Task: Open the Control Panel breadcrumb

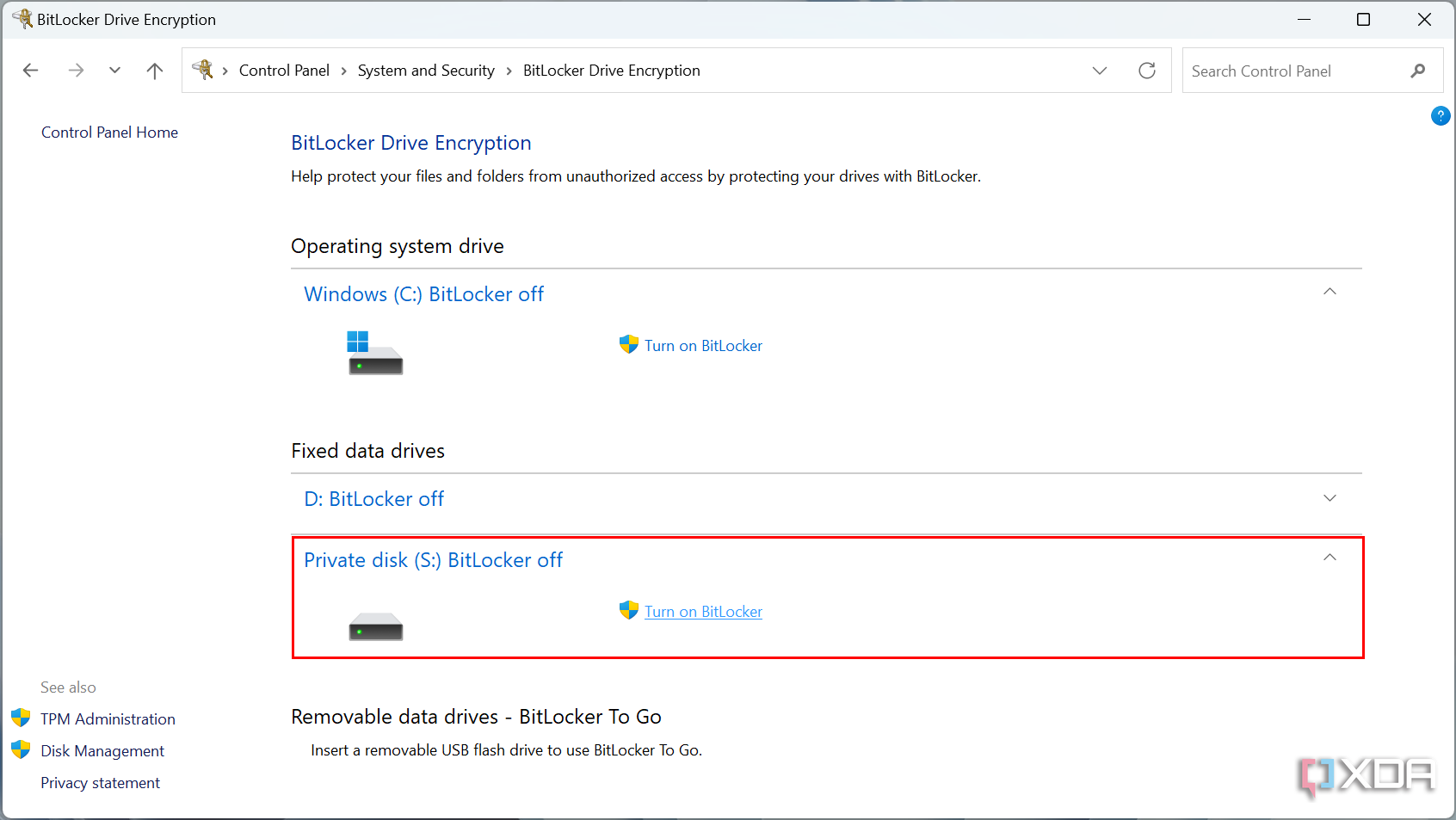Action: point(284,71)
